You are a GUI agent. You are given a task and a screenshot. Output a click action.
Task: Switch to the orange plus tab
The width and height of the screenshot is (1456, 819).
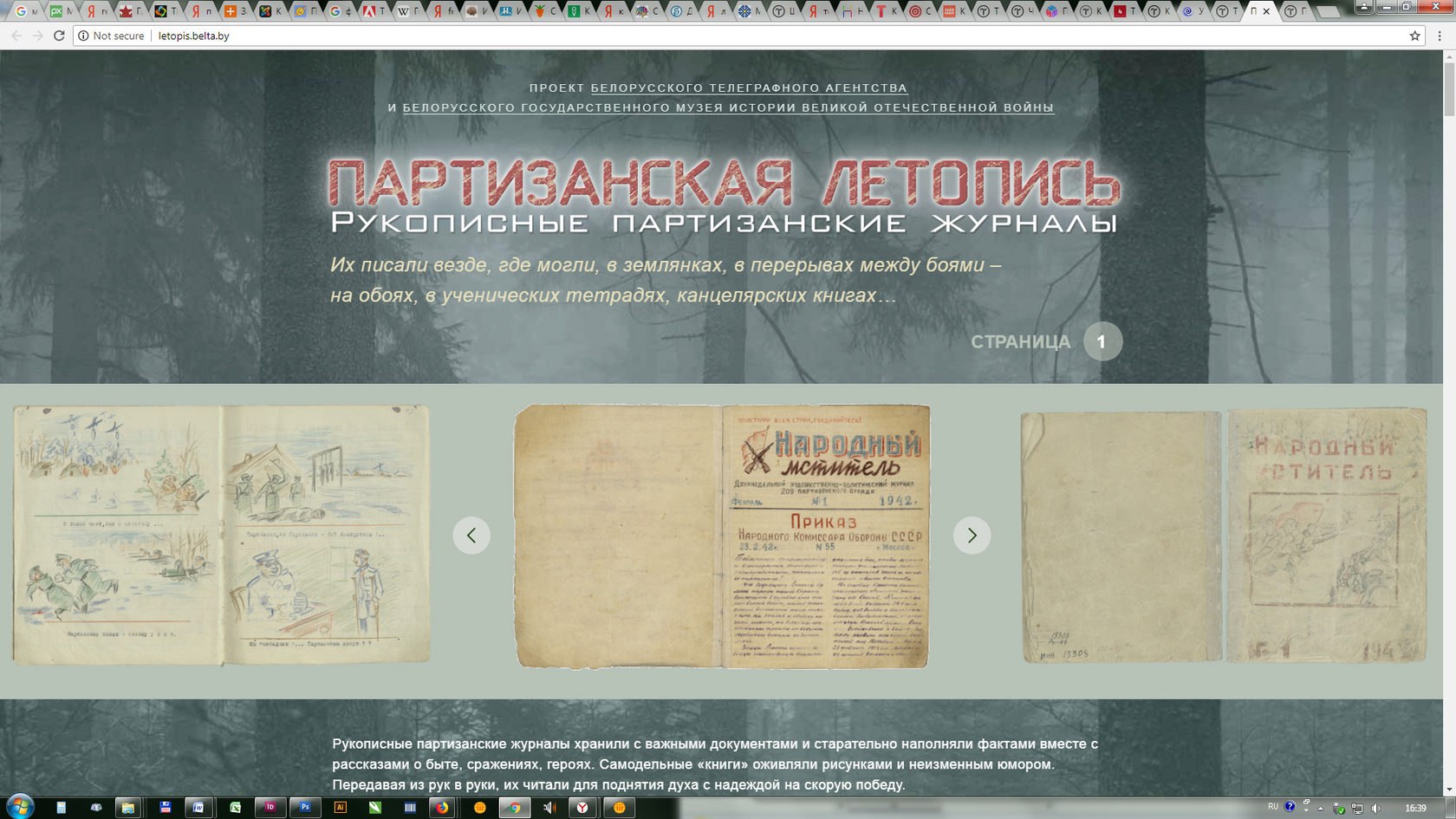[x=234, y=11]
